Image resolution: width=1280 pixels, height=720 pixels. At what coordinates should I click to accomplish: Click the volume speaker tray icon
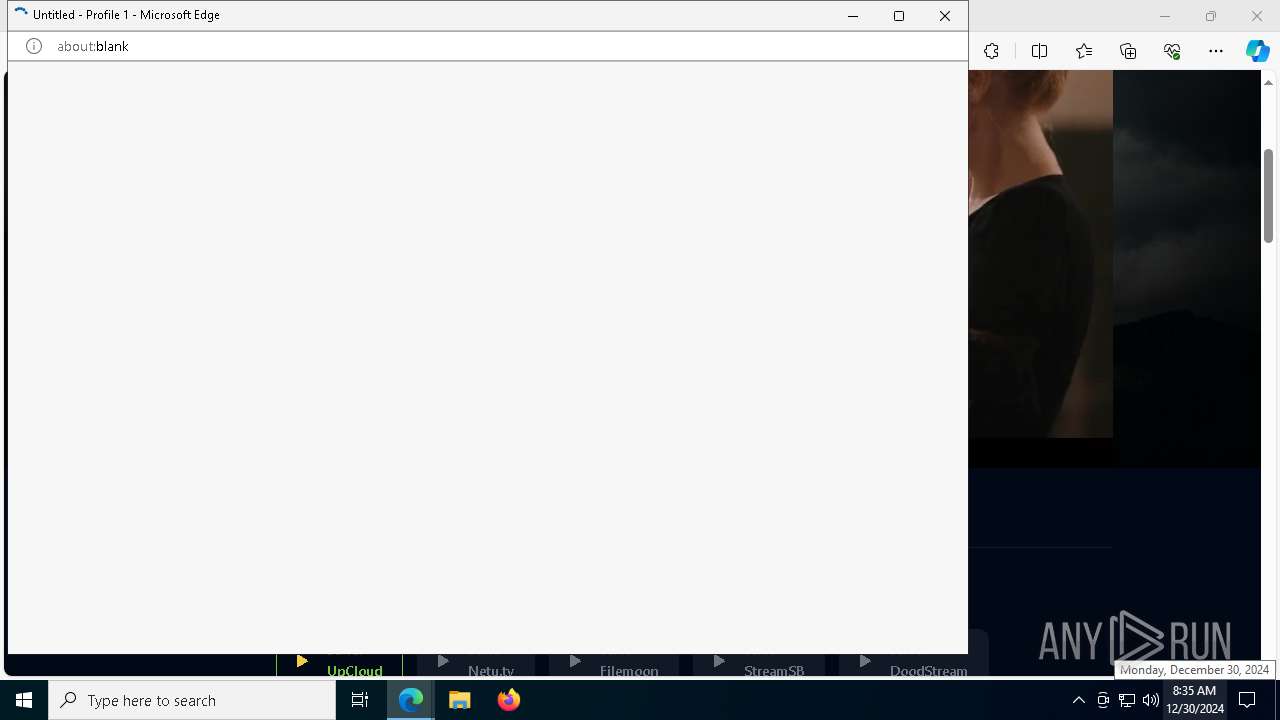click(x=1151, y=700)
